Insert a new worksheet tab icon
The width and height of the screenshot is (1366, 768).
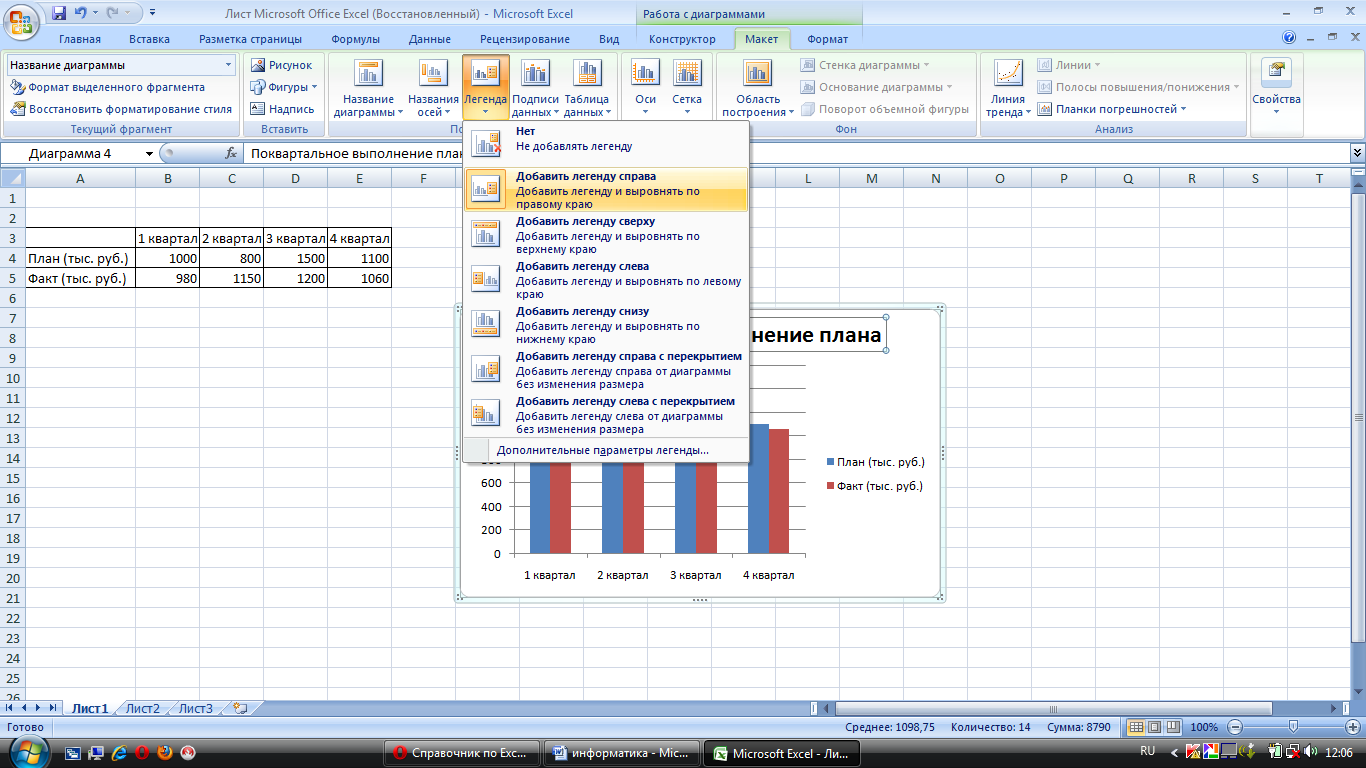click(239, 708)
